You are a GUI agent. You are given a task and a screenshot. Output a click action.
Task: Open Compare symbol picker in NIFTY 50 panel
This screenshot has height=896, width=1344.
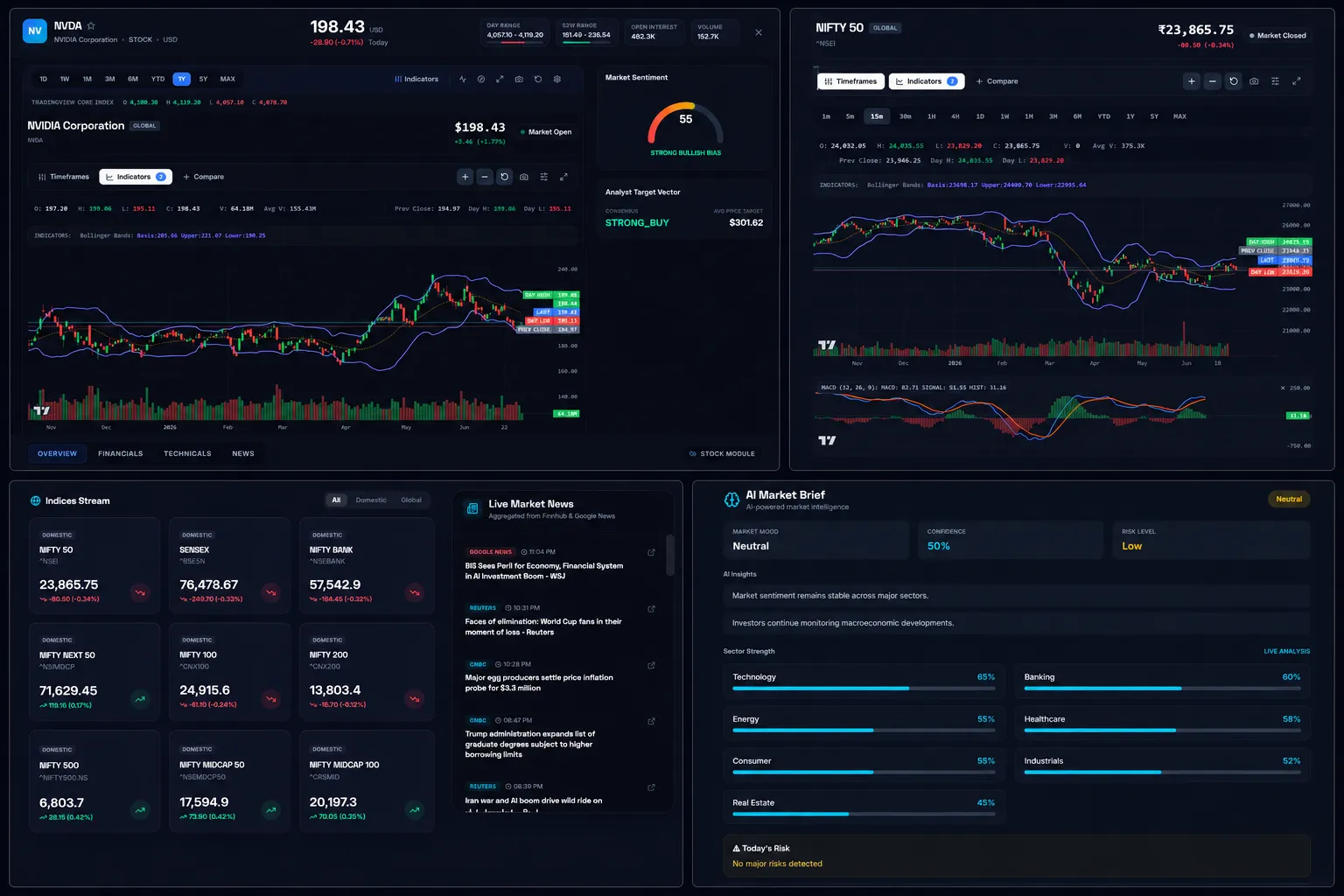coord(997,81)
